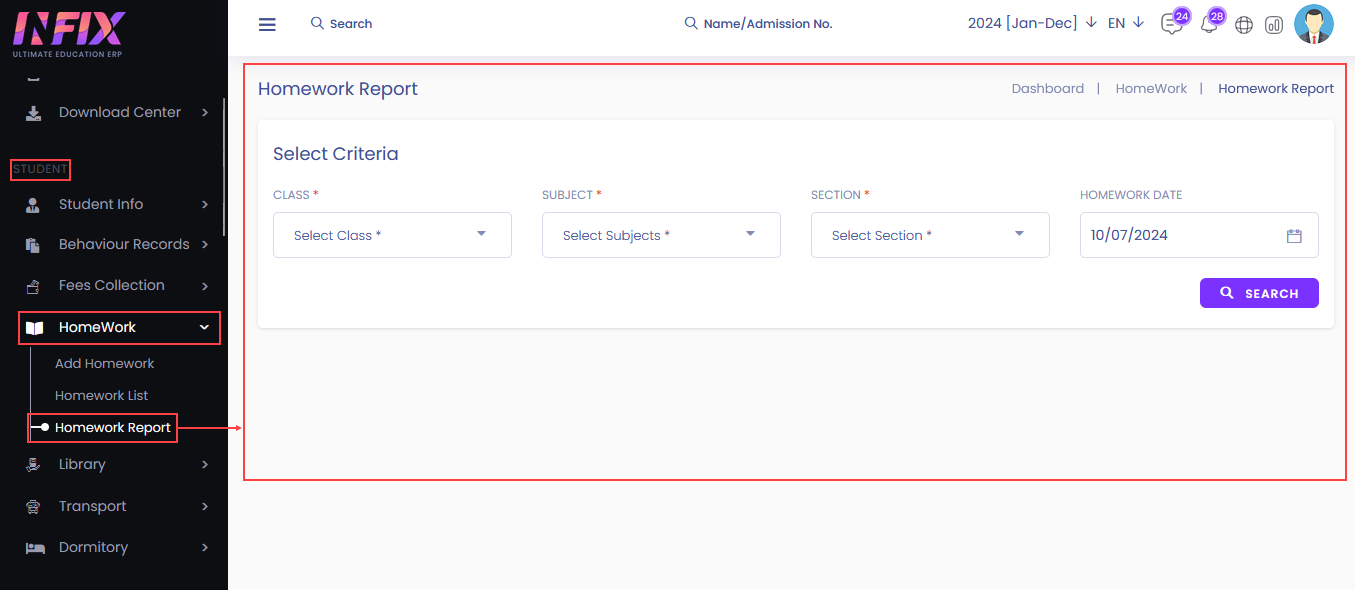The image size is (1355, 590).
Task: Expand Fees Collection chevron
Action: (205, 286)
